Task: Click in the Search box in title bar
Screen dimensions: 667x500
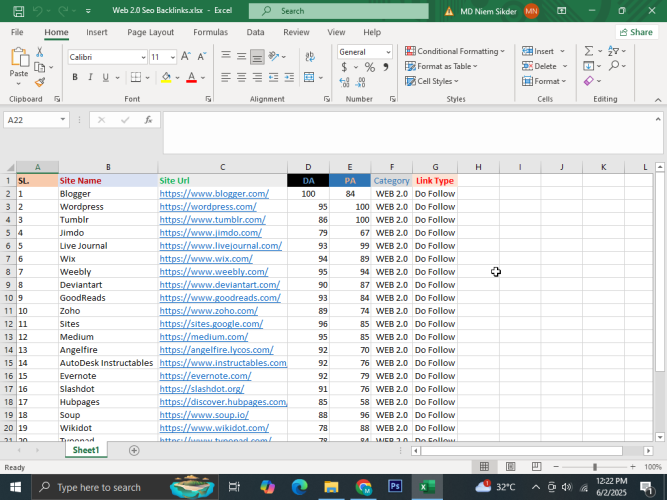Action: 339,11
